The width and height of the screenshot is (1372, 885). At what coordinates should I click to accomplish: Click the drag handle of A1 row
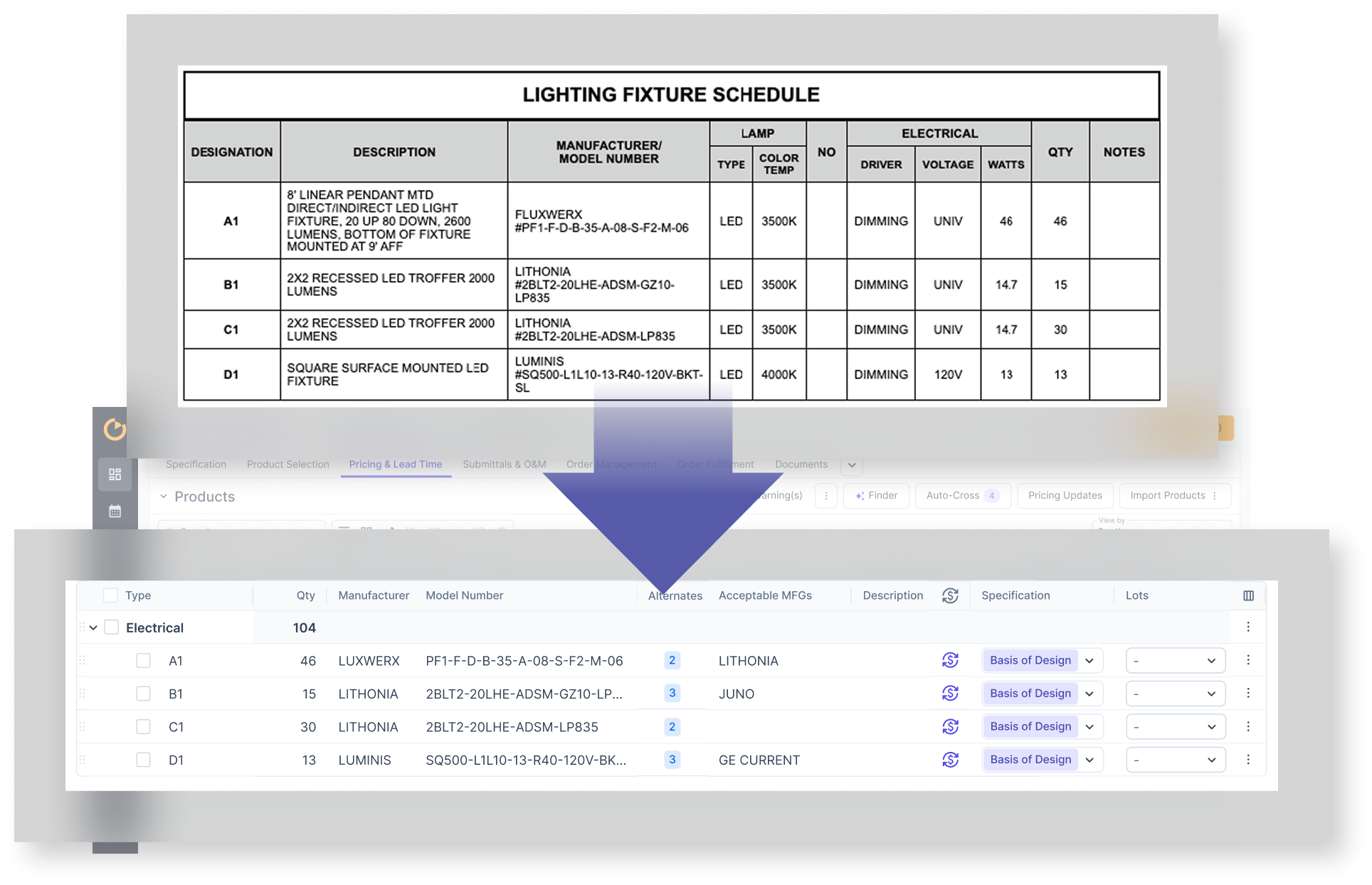82,660
